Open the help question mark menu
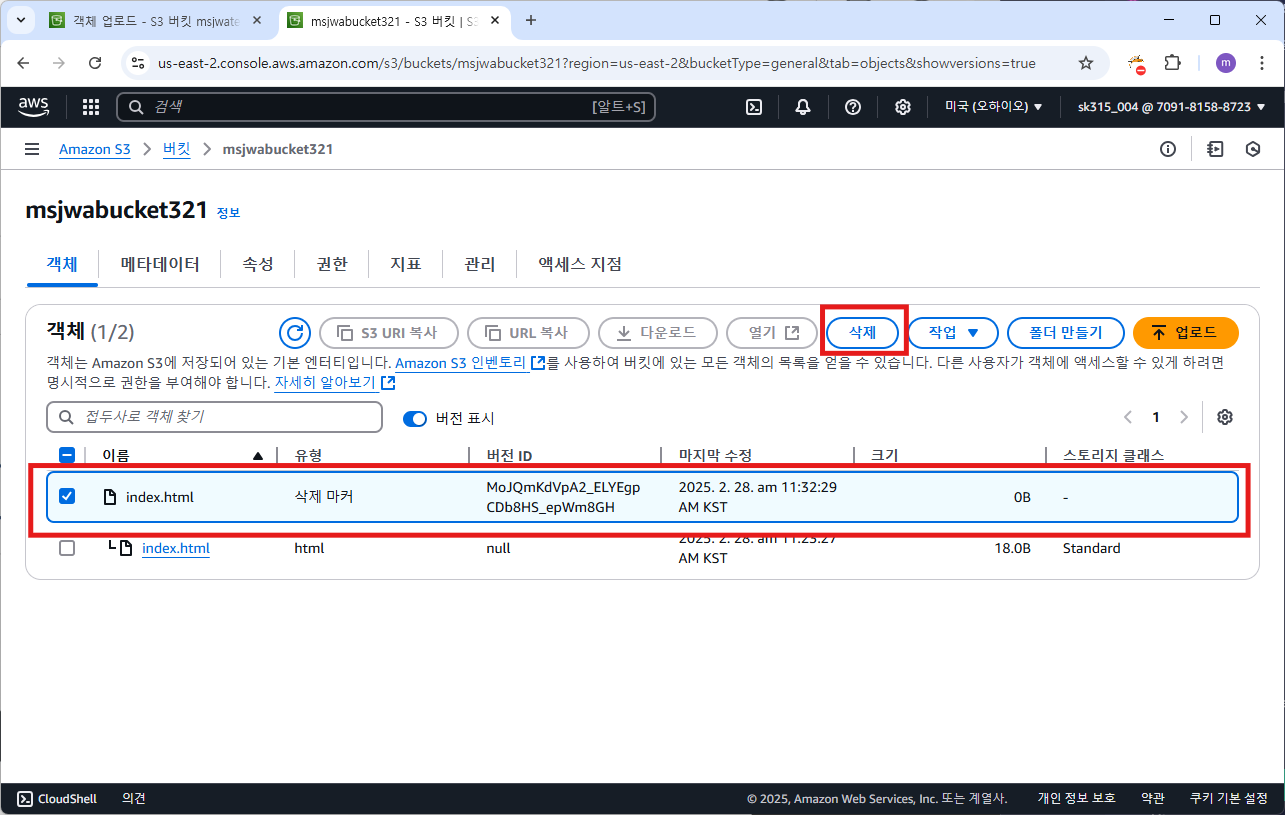 [853, 107]
